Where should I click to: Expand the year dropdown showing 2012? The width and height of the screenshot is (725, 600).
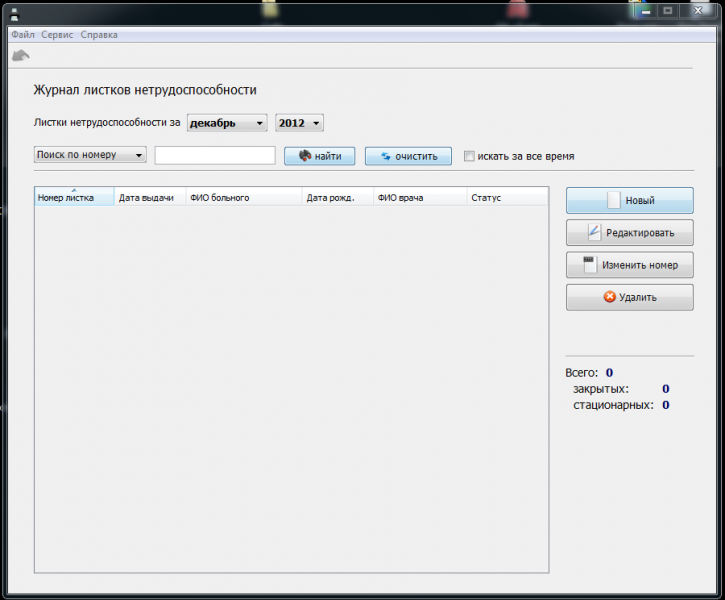point(299,123)
